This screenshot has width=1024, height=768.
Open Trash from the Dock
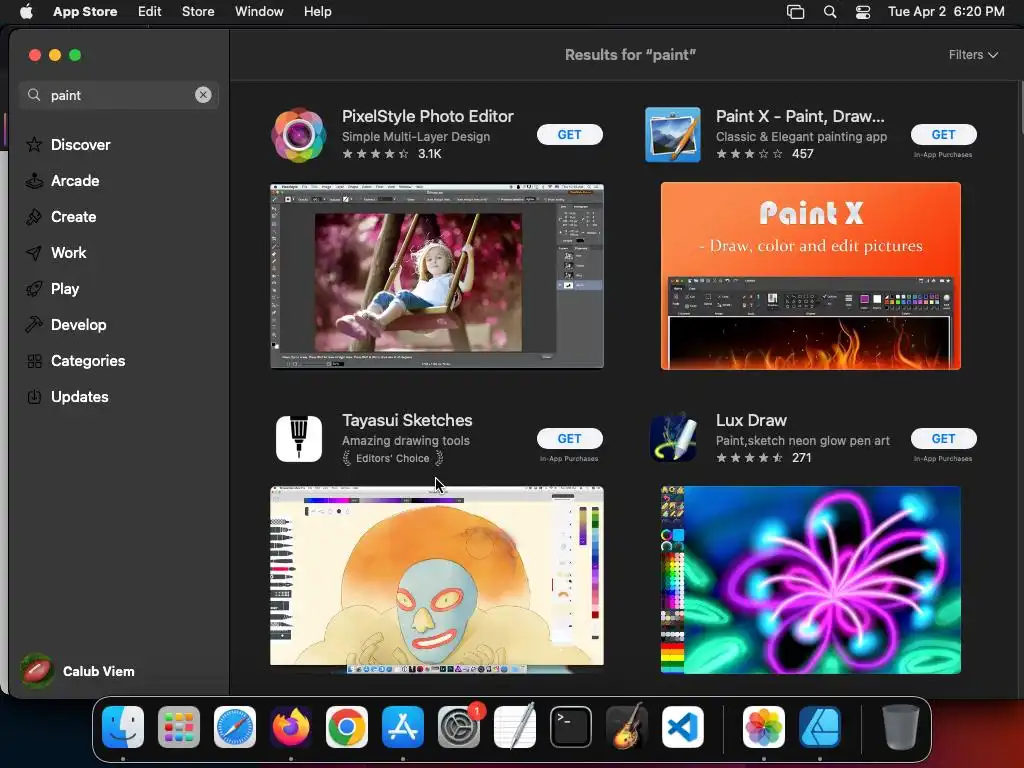[x=901, y=727]
